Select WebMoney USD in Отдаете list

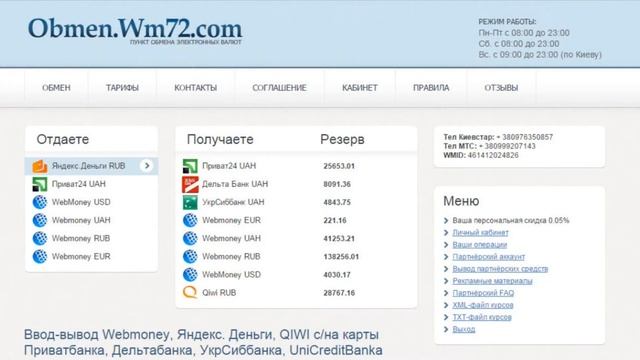coord(91,202)
